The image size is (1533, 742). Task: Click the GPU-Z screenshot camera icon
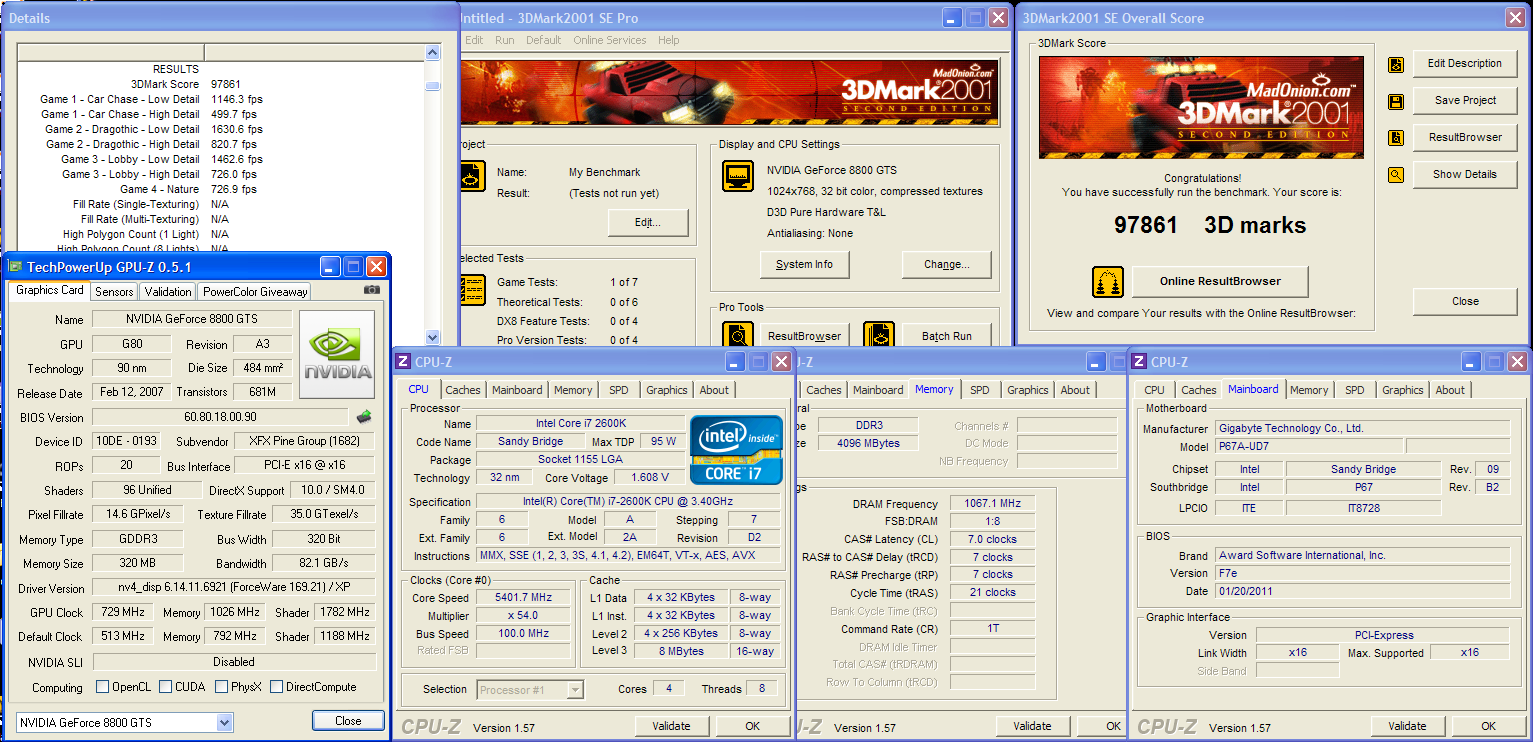point(372,290)
